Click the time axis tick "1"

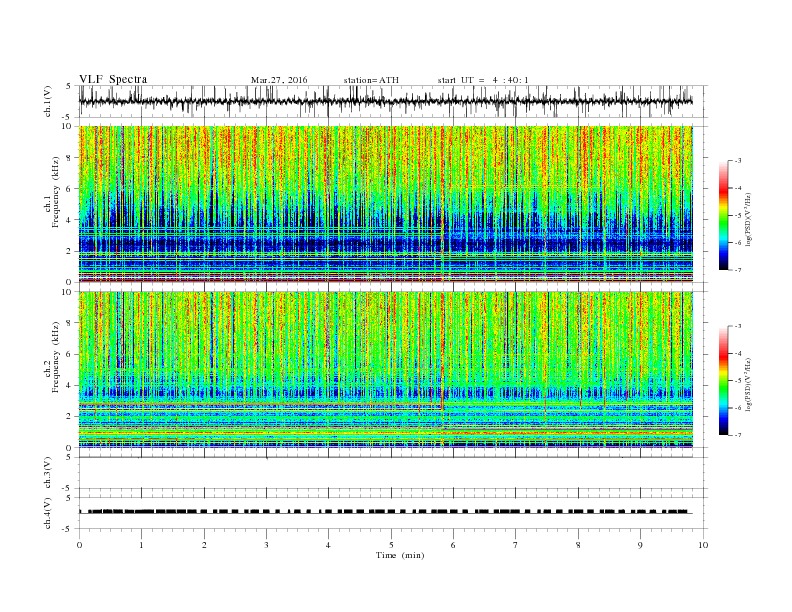pyautogui.click(x=141, y=545)
